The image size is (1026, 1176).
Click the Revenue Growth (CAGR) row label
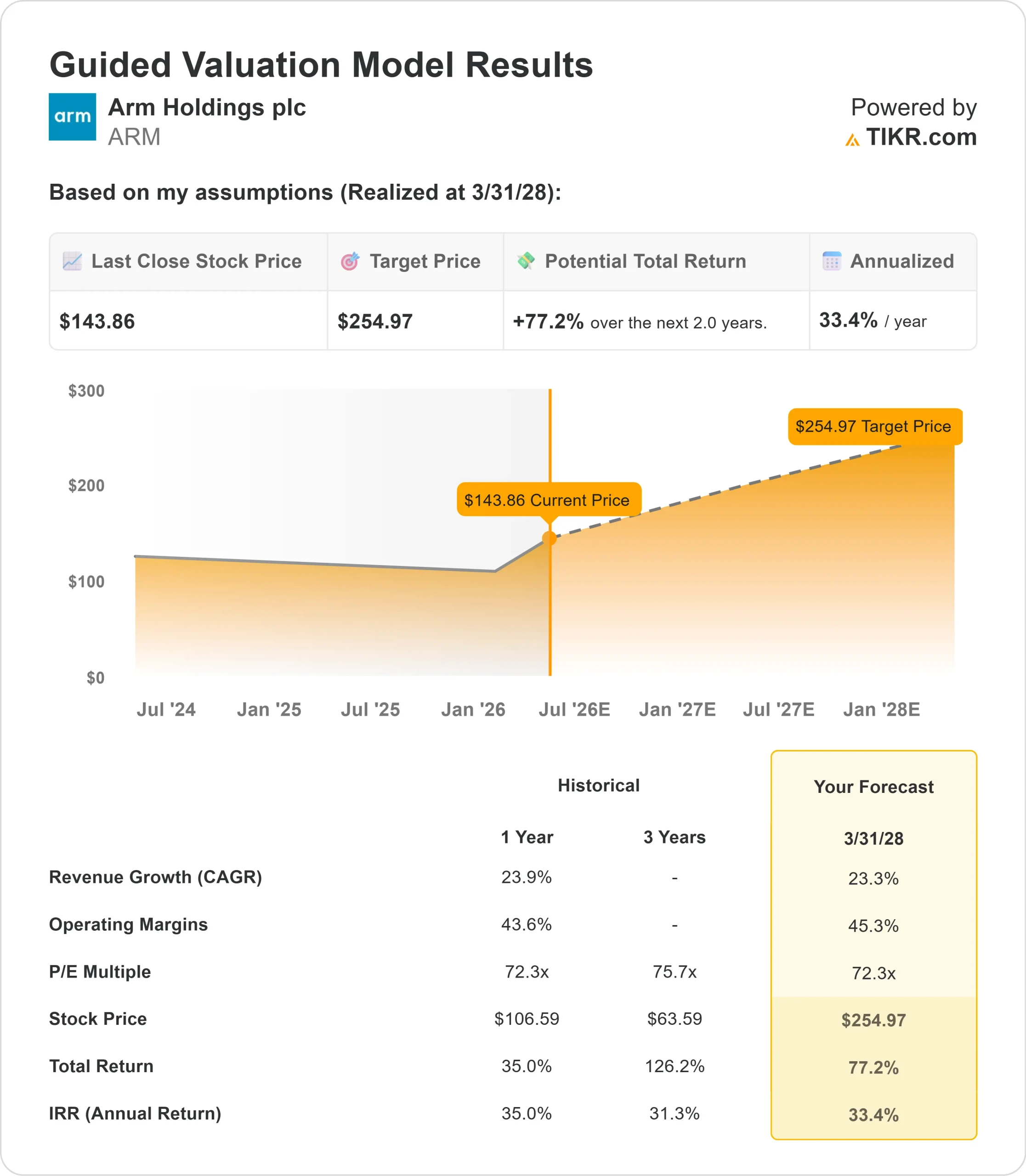(x=155, y=877)
